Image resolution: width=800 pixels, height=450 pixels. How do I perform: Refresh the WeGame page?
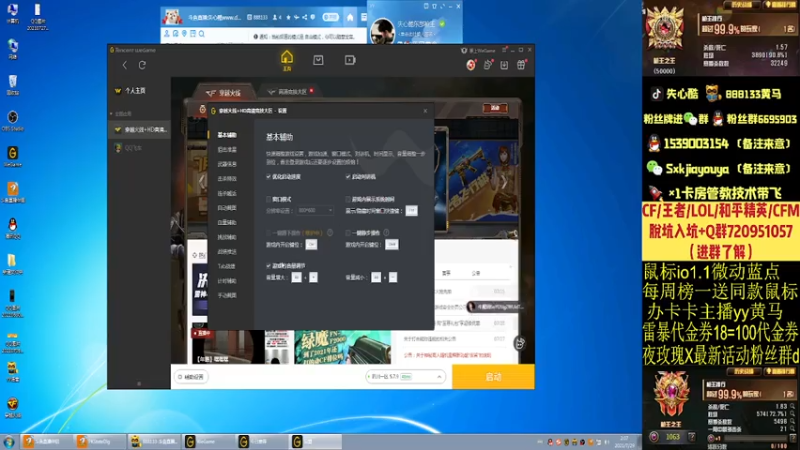coord(142,65)
